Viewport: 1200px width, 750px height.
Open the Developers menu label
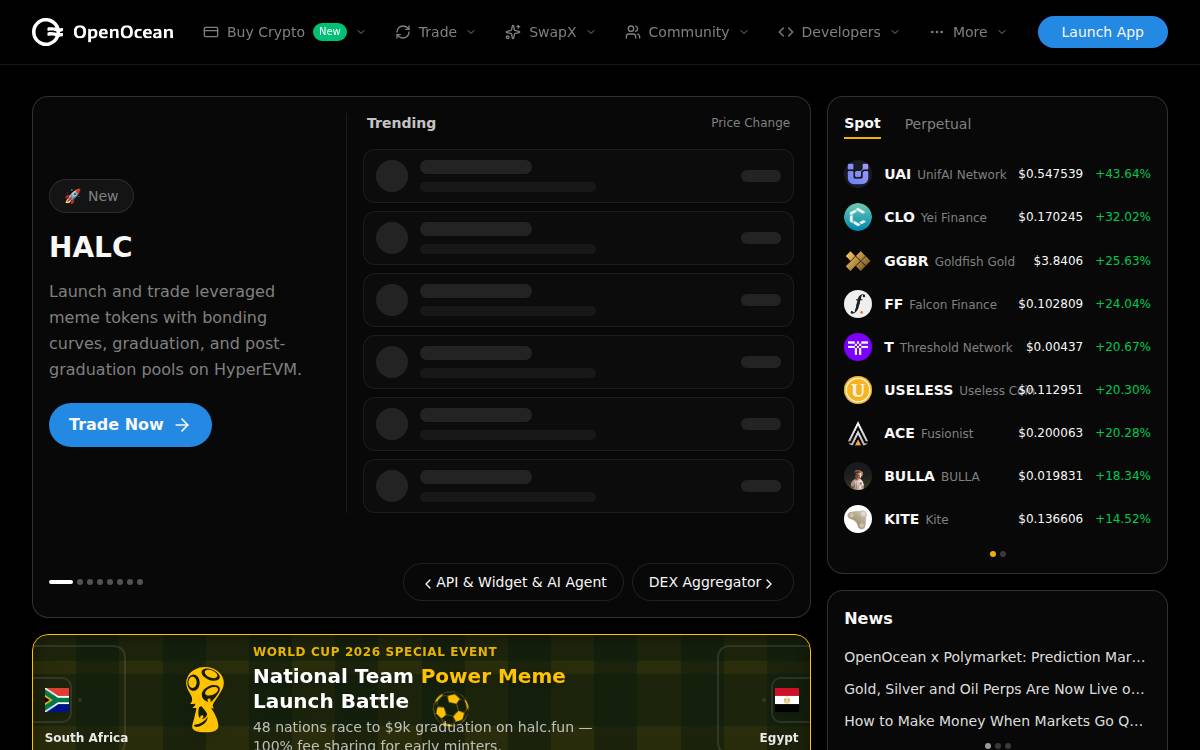tap(841, 32)
